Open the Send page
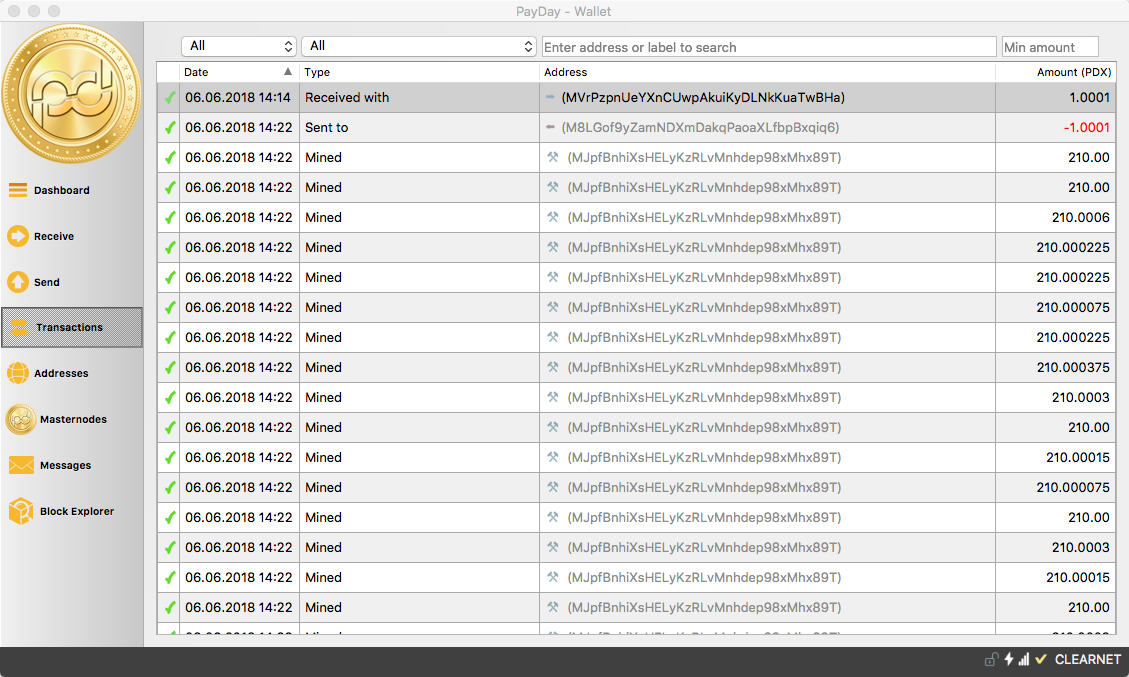The height and width of the screenshot is (677, 1129). pyautogui.click(x=47, y=282)
